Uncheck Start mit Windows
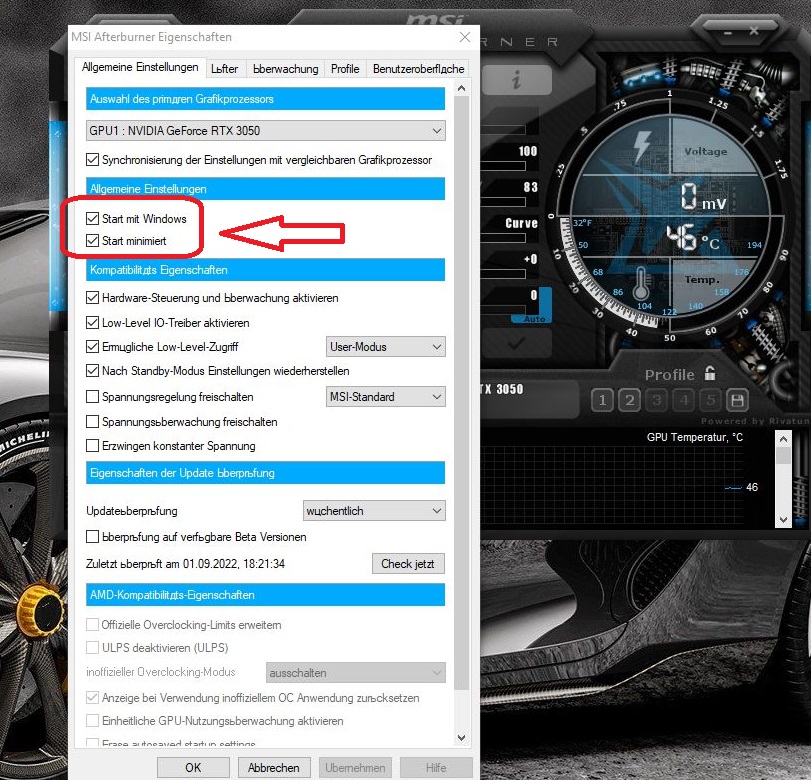Screen dimensions: 811x780 tap(93, 219)
